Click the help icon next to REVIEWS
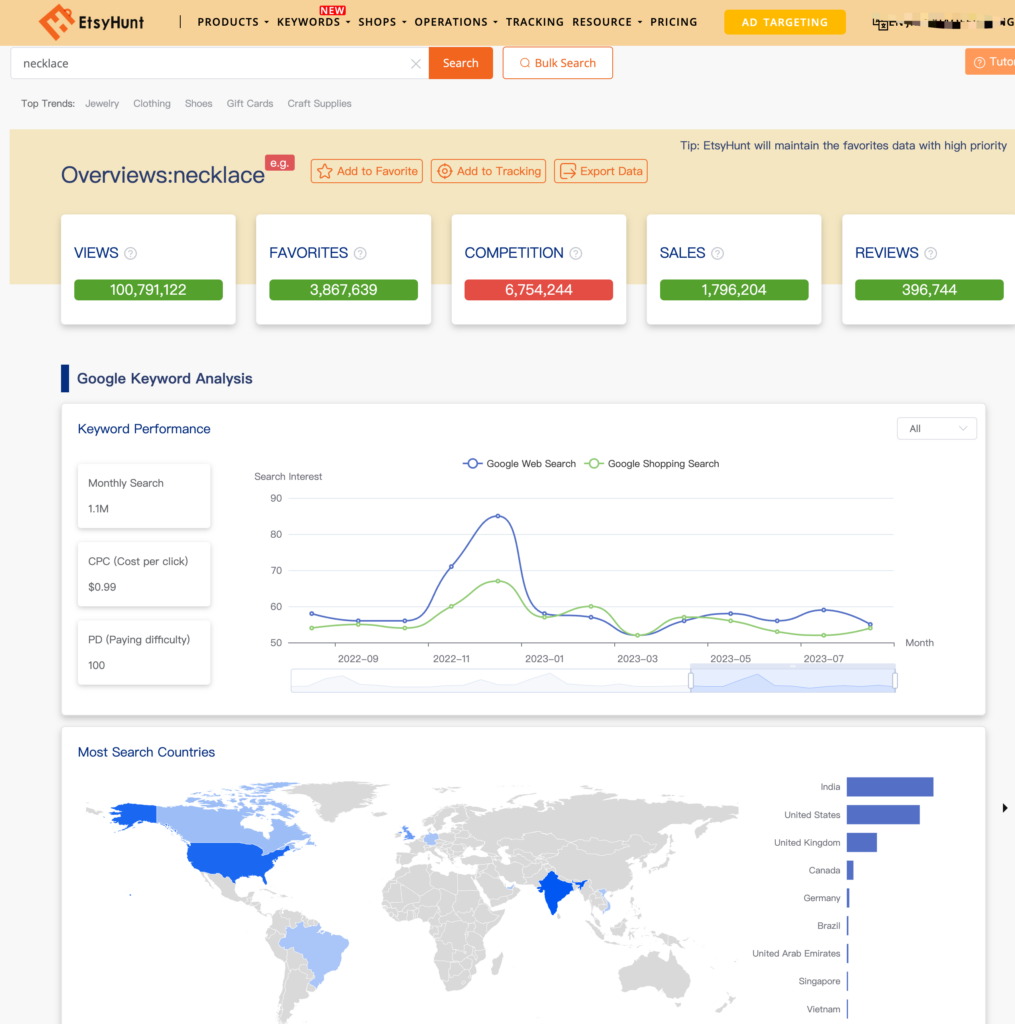This screenshot has width=1015, height=1024. coord(930,254)
